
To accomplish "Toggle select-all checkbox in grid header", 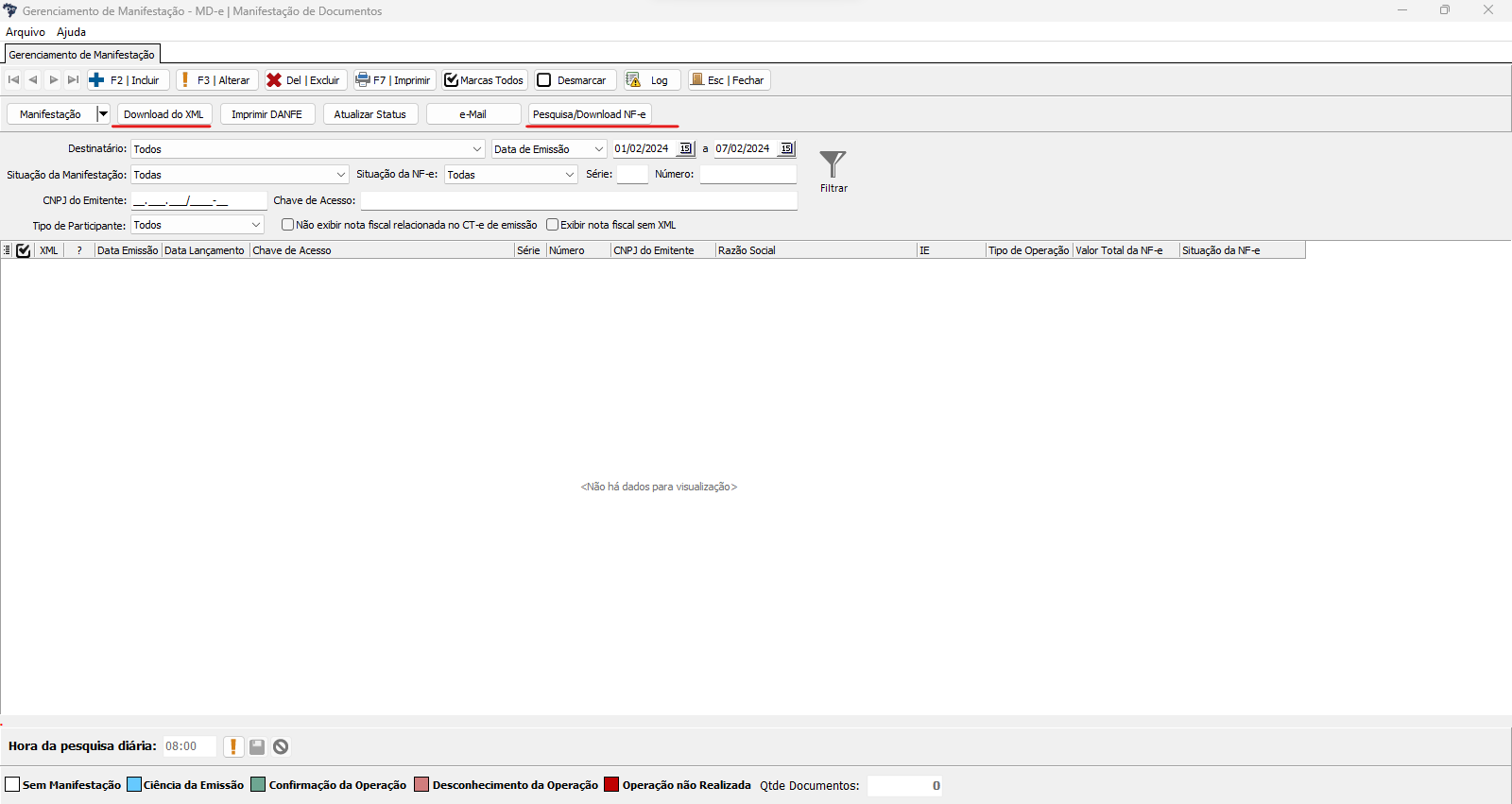I will point(24,250).
